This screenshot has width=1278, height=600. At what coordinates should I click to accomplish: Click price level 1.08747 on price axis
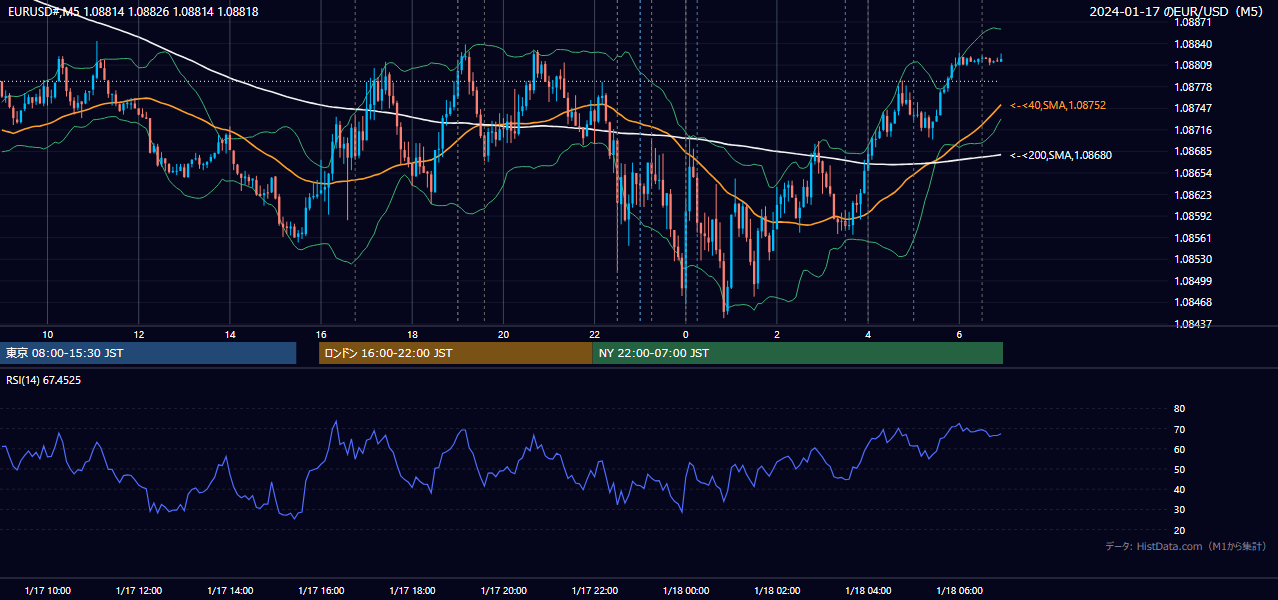(1194, 109)
